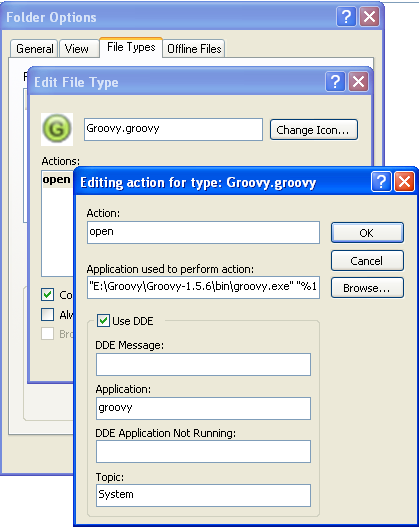Image resolution: width=419 pixels, height=529 pixels.
Task: Click help icon in Edit File Type dialog
Action: 335,82
